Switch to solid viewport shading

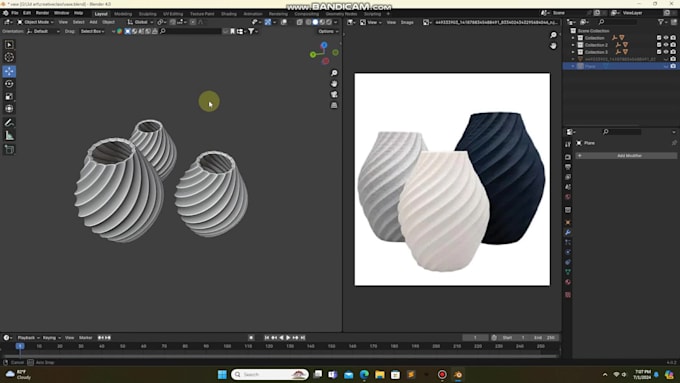pyautogui.click(x=315, y=22)
